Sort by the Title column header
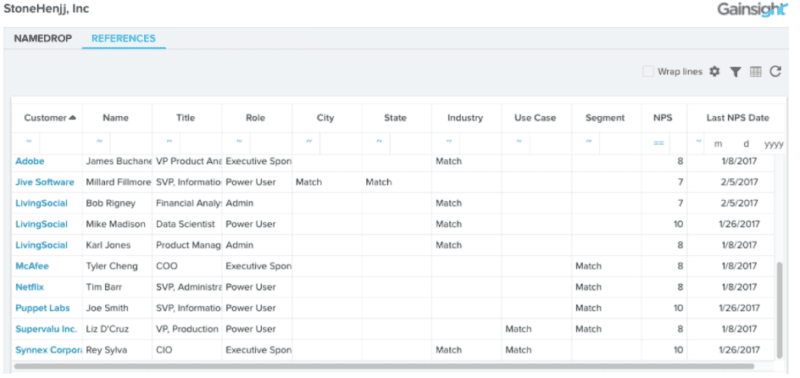The image size is (800, 378). tap(186, 118)
